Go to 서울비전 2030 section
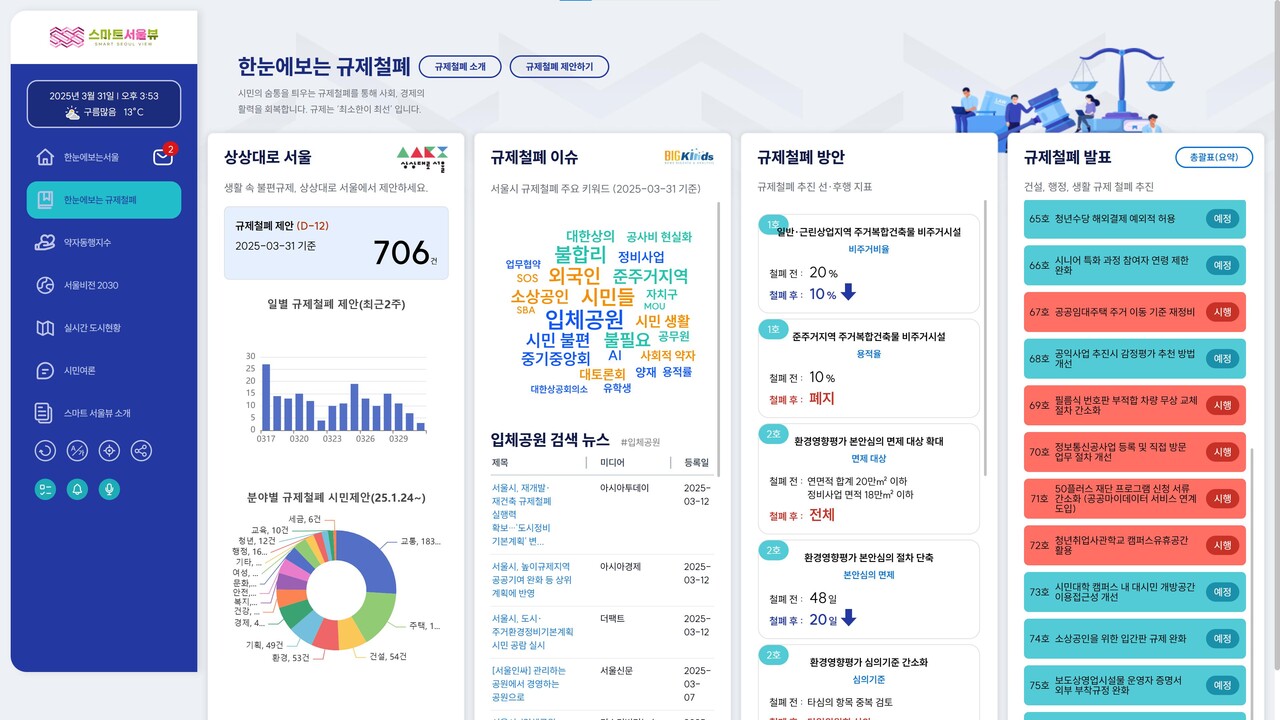The height and width of the screenshot is (720, 1280). pyautogui.click(x=90, y=285)
